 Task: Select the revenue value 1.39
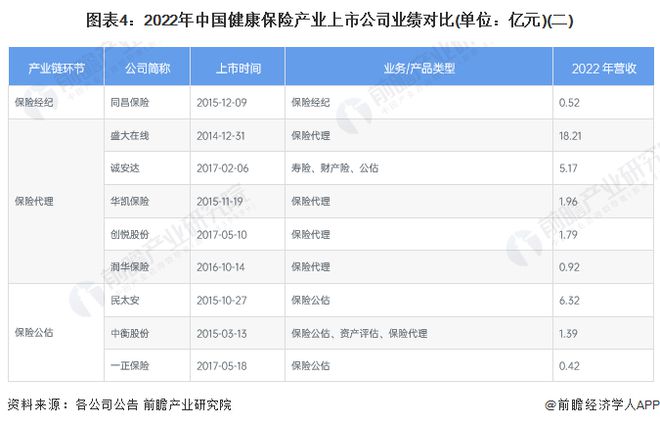point(568,333)
